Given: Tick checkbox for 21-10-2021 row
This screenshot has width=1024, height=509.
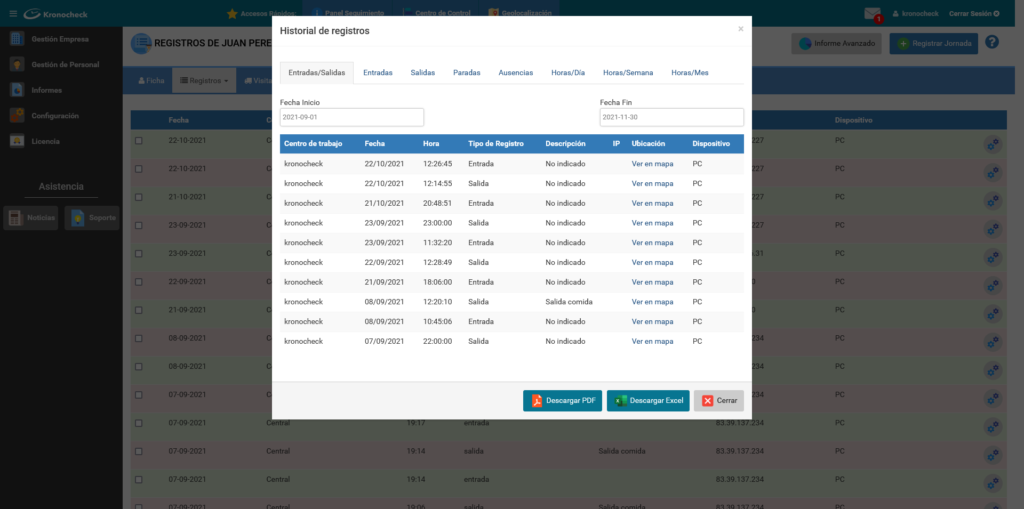Looking at the screenshot, I should [x=138, y=197].
